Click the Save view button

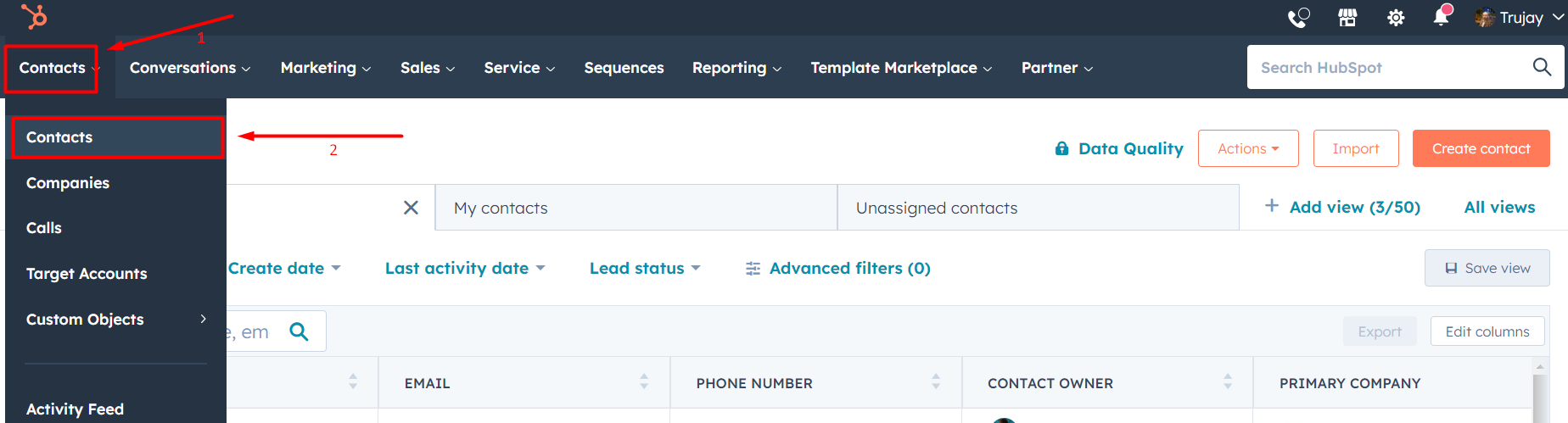pos(1487,268)
